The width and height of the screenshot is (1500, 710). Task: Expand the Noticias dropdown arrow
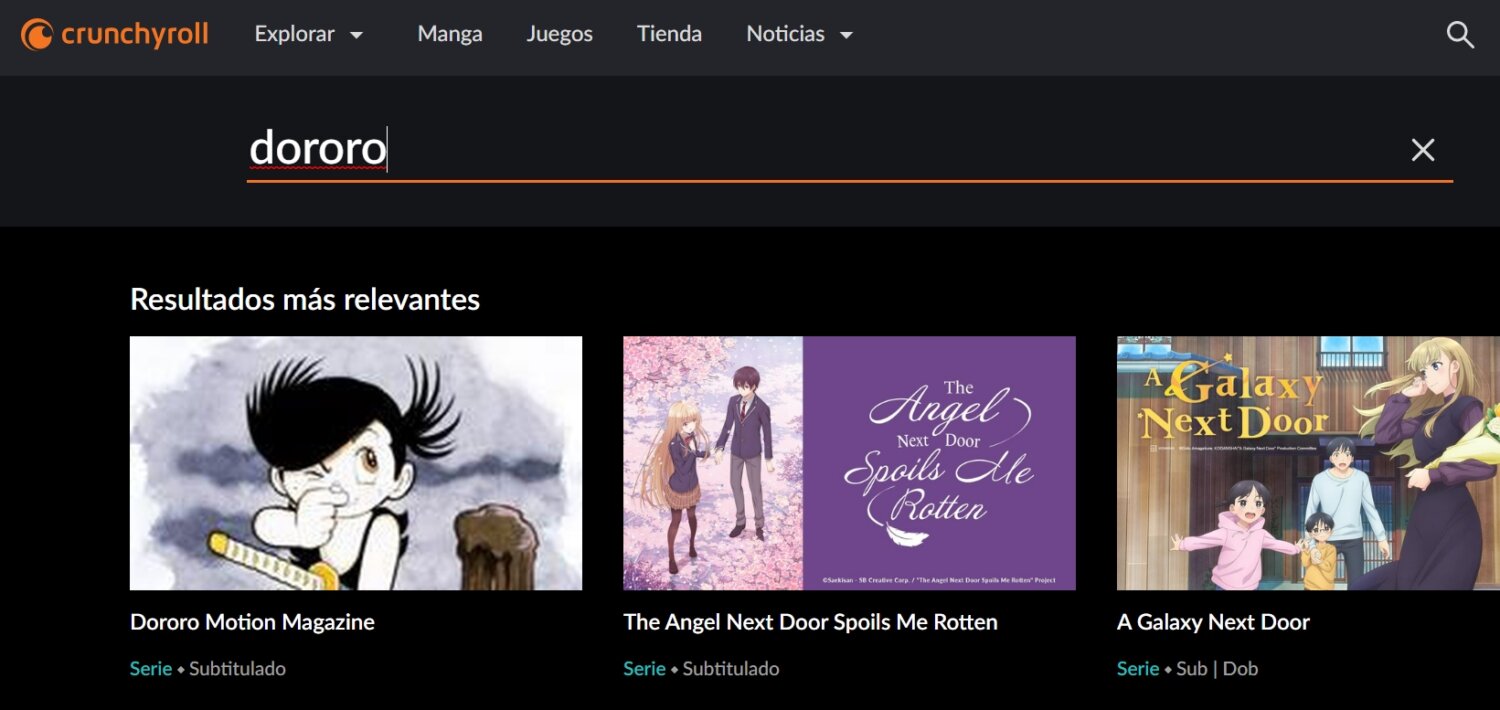tap(846, 35)
